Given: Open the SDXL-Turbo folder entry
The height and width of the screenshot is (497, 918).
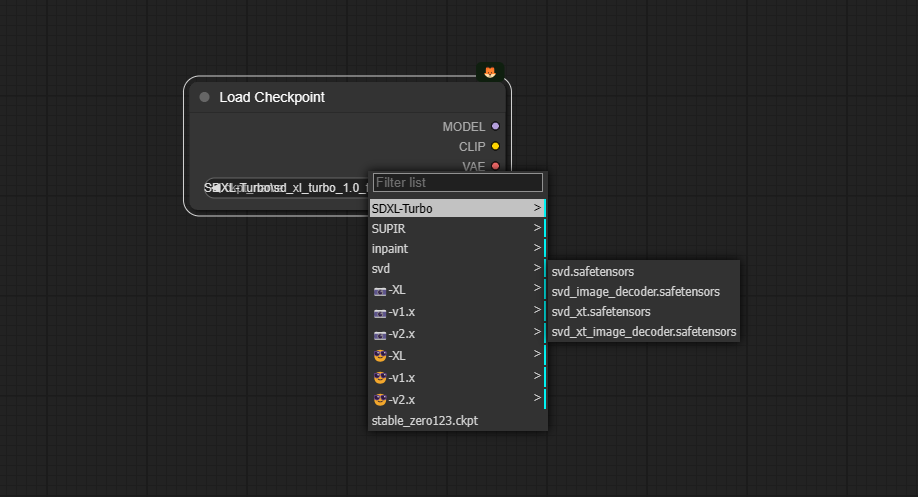Looking at the screenshot, I should click(x=458, y=208).
